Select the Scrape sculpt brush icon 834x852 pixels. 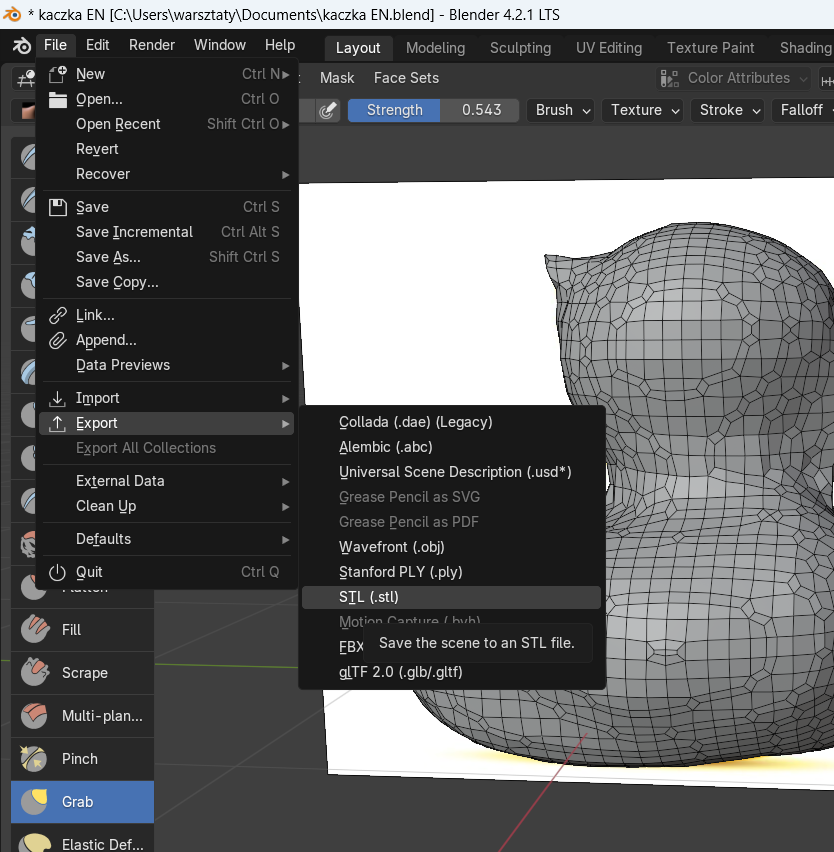(34, 673)
